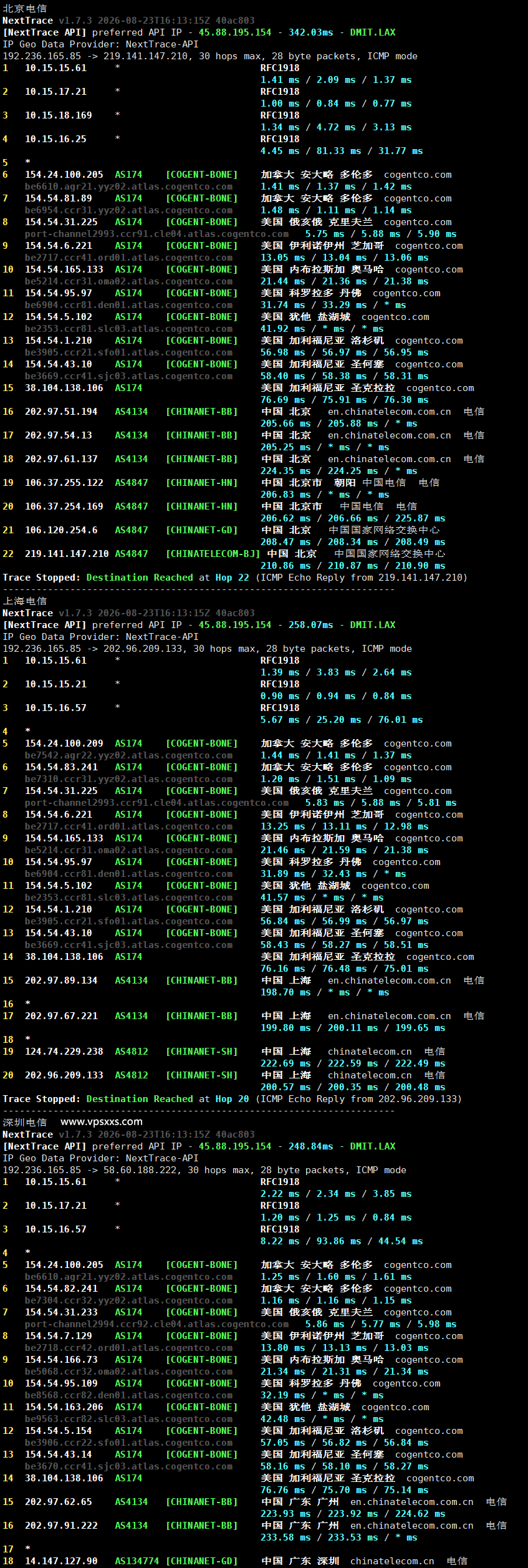Viewport: 528px width, 1568px height.
Task: Click hop IP 154.54.31.233
Action: click(61, 1312)
